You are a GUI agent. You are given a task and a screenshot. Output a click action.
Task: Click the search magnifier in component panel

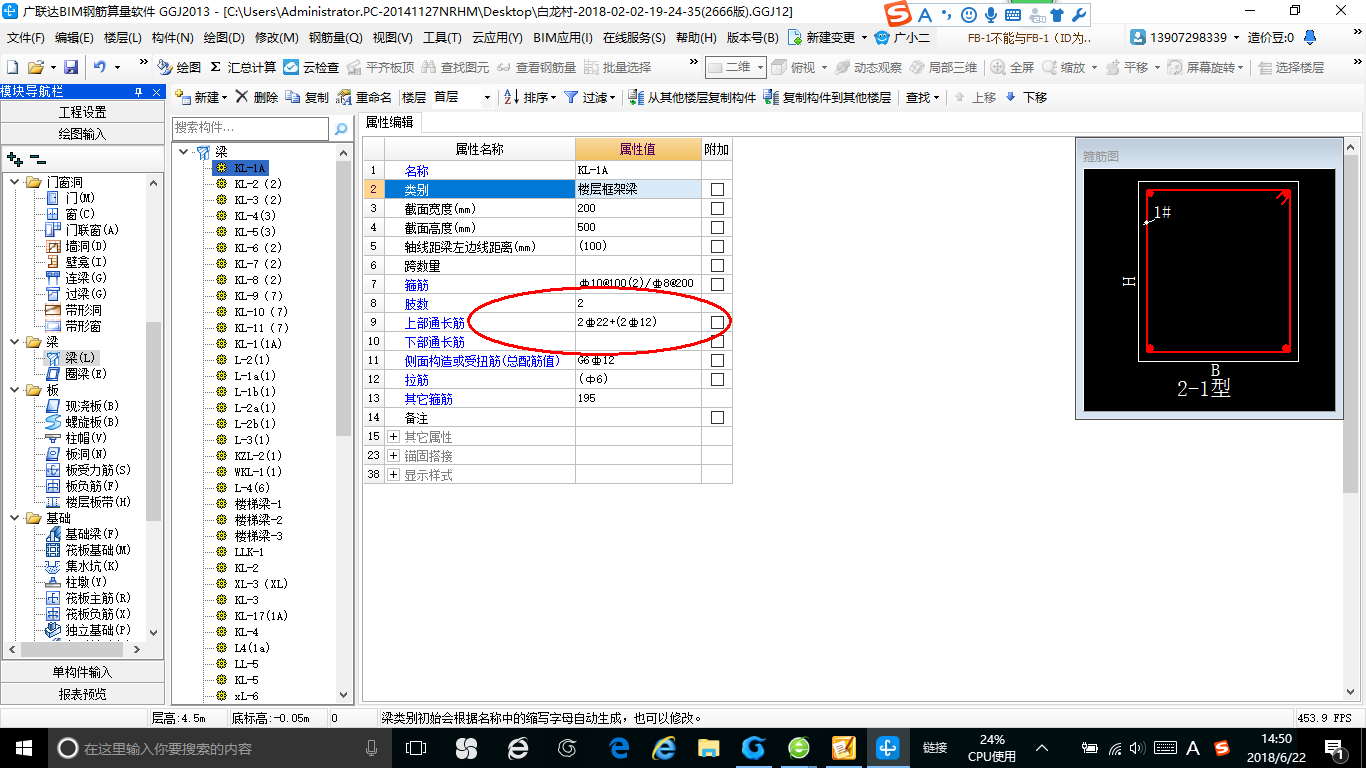(341, 128)
